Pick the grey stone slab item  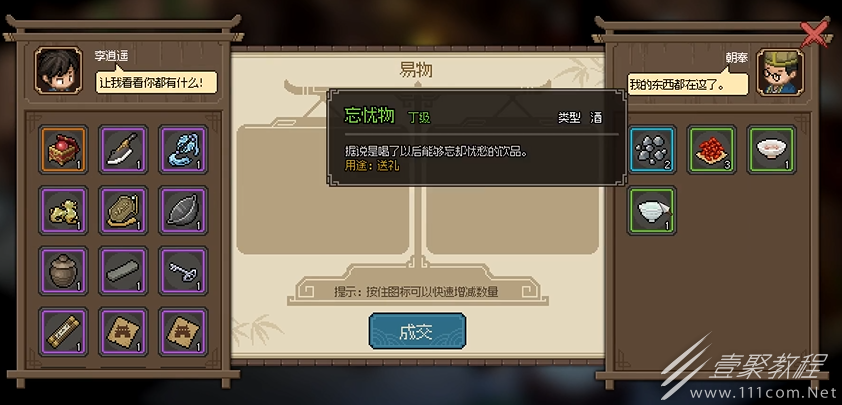[124, 271]
